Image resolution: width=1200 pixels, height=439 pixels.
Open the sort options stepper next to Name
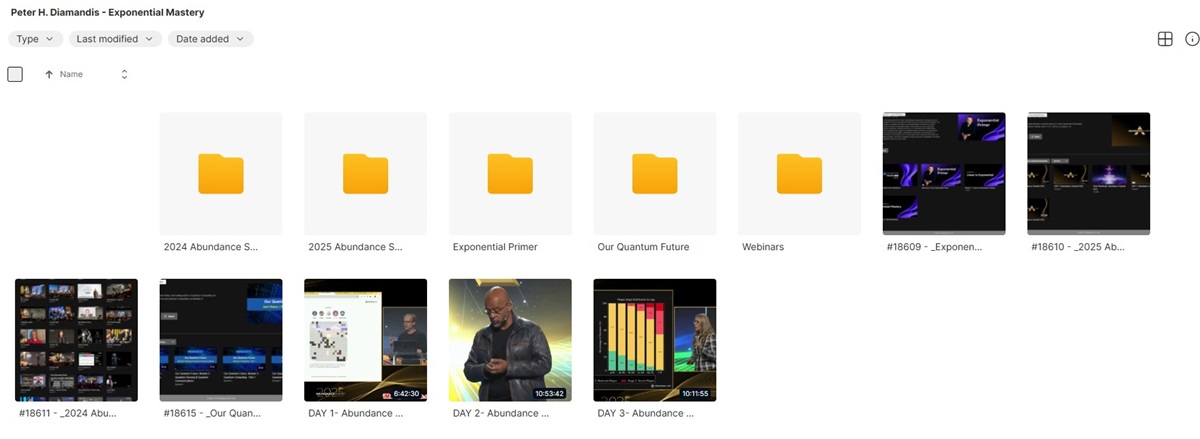pyautogui.click(x=124, y=75)
